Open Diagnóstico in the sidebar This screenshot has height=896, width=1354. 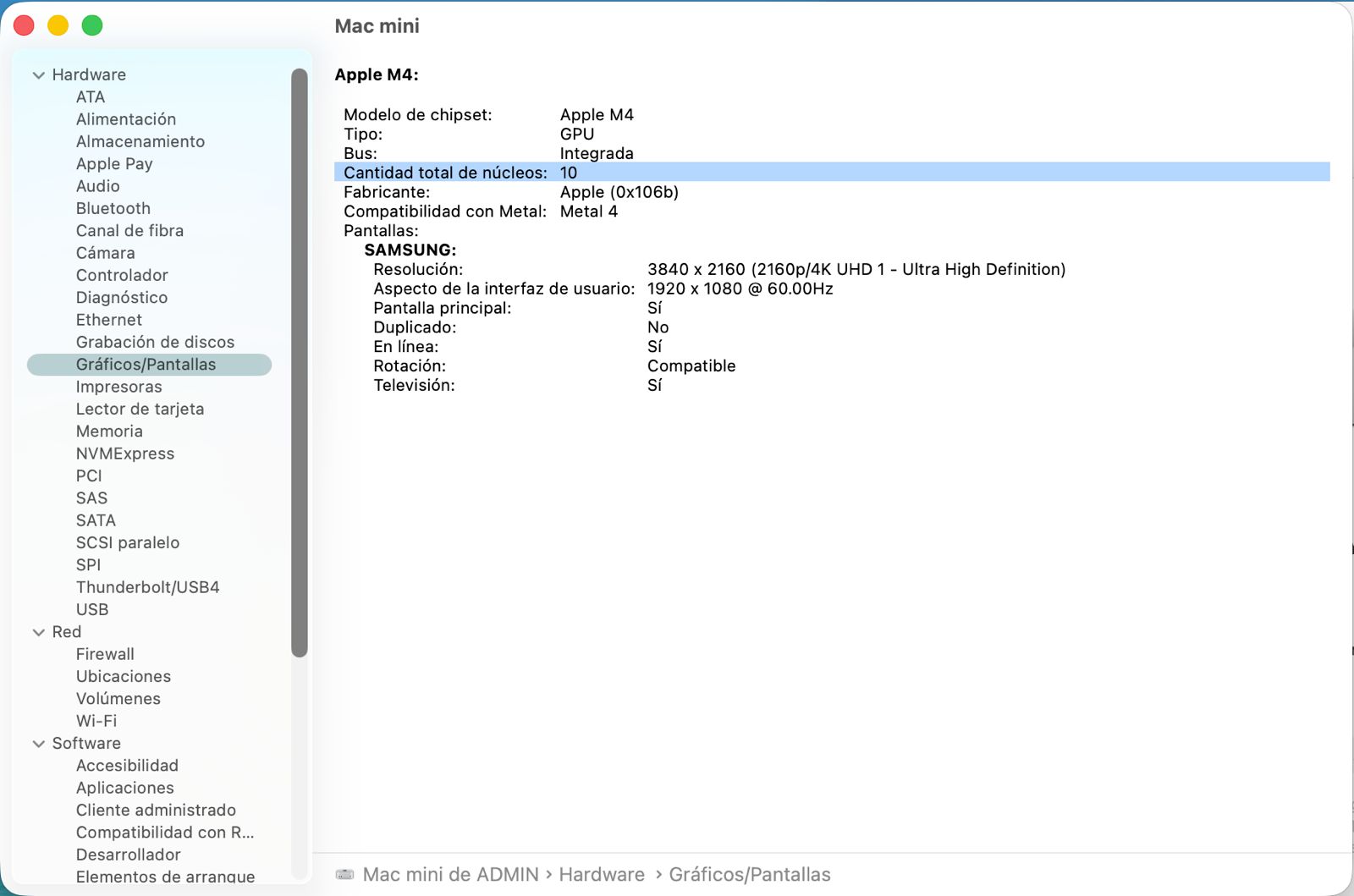tap(122, 297)
